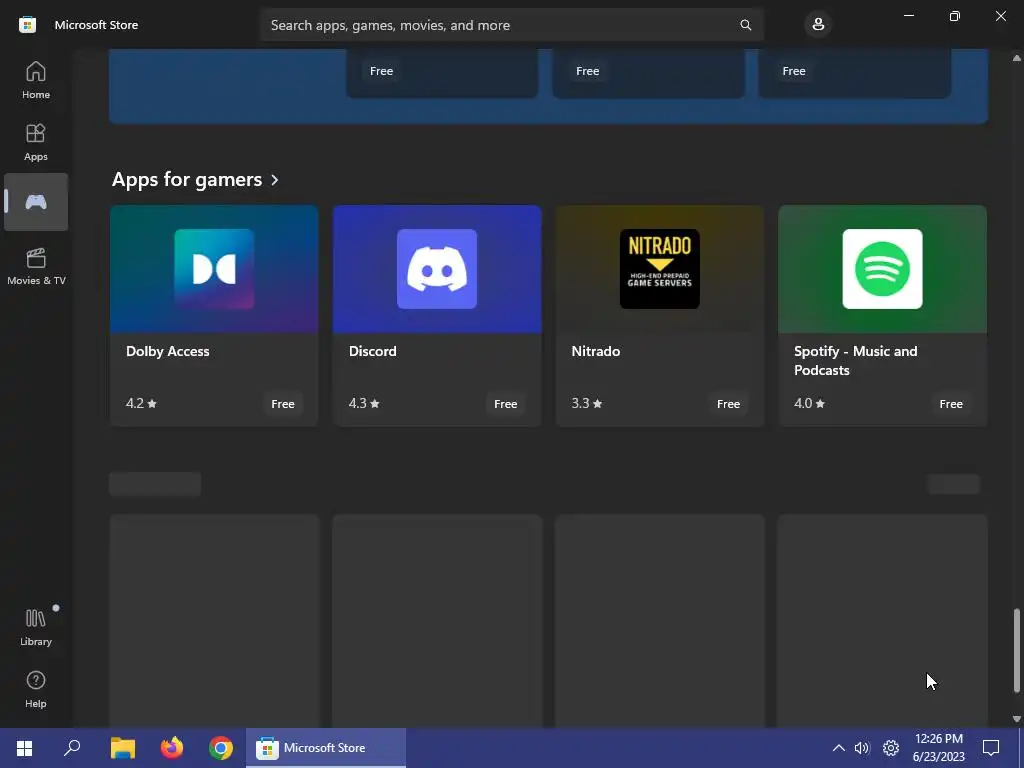Click the 4.2 star rating
The image size is (1024, 768).
(x=141, y=403)
